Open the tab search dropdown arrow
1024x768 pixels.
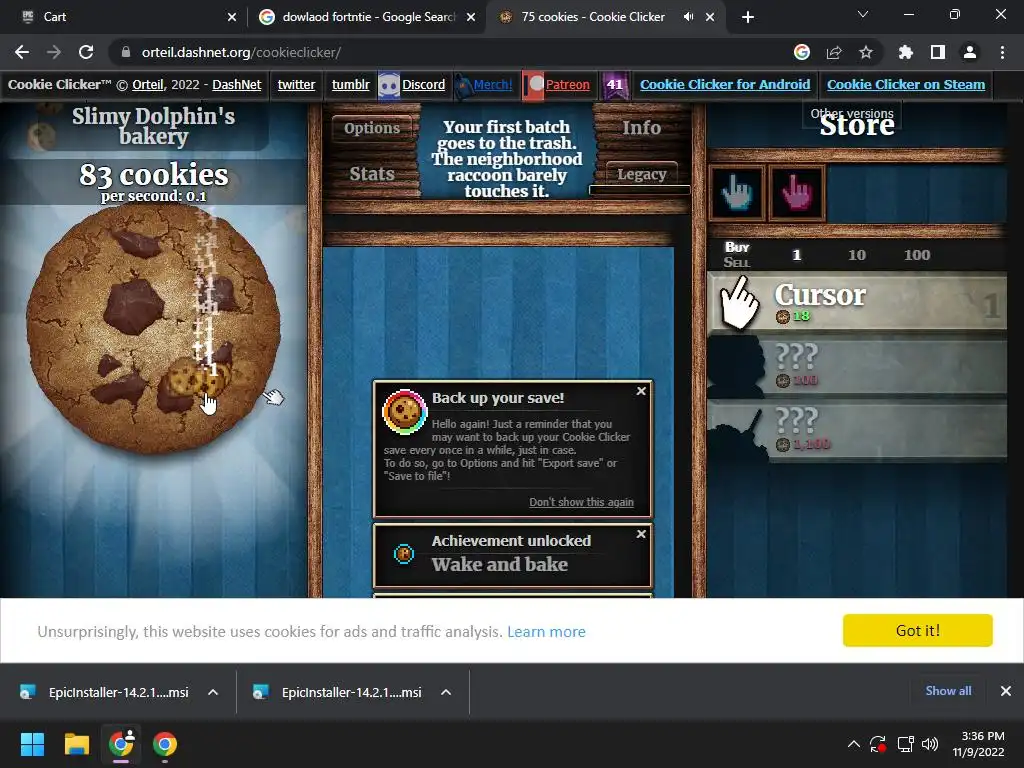tap(863, 14)
